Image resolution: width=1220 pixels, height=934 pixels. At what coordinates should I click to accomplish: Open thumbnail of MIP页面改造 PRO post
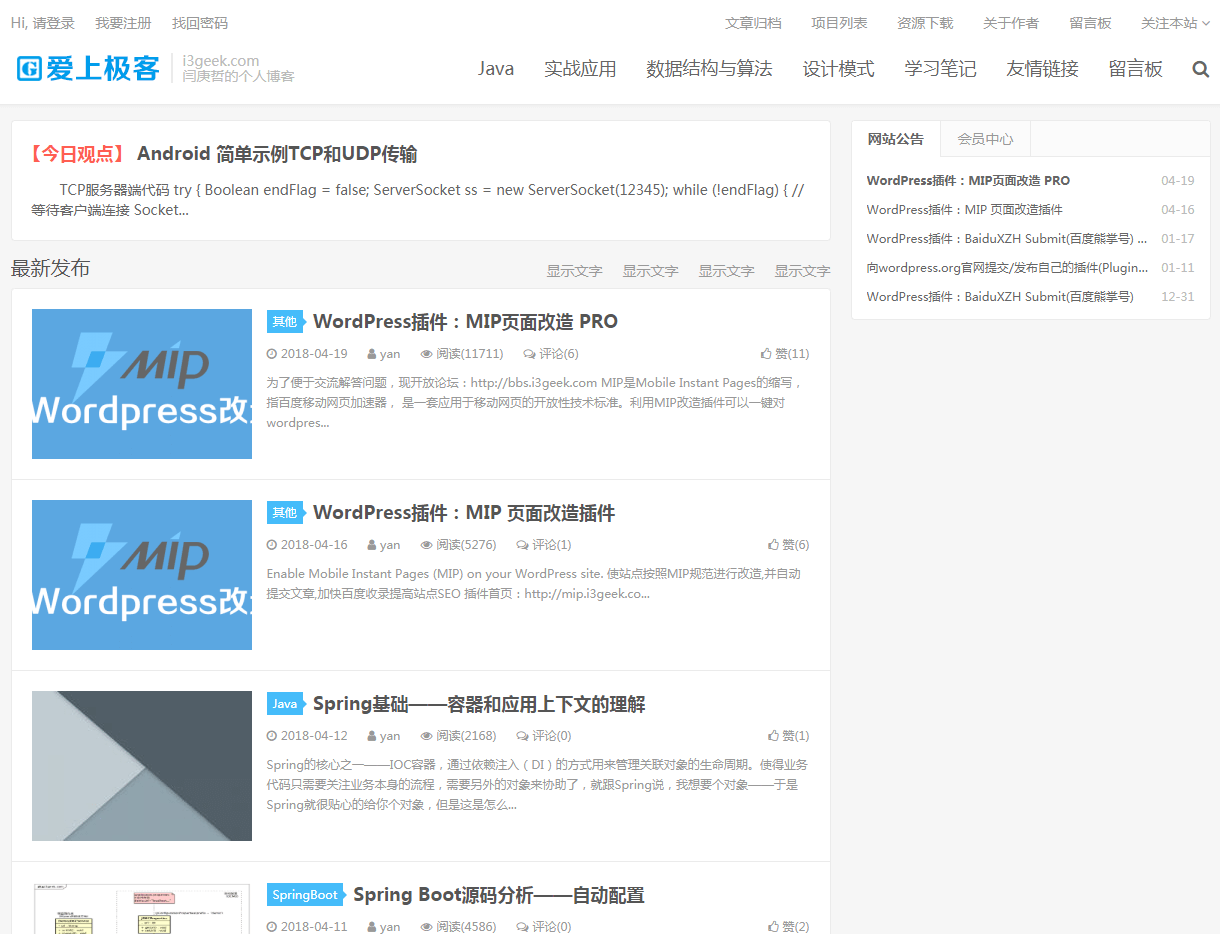pyautogui.click(x=142, y=384)
